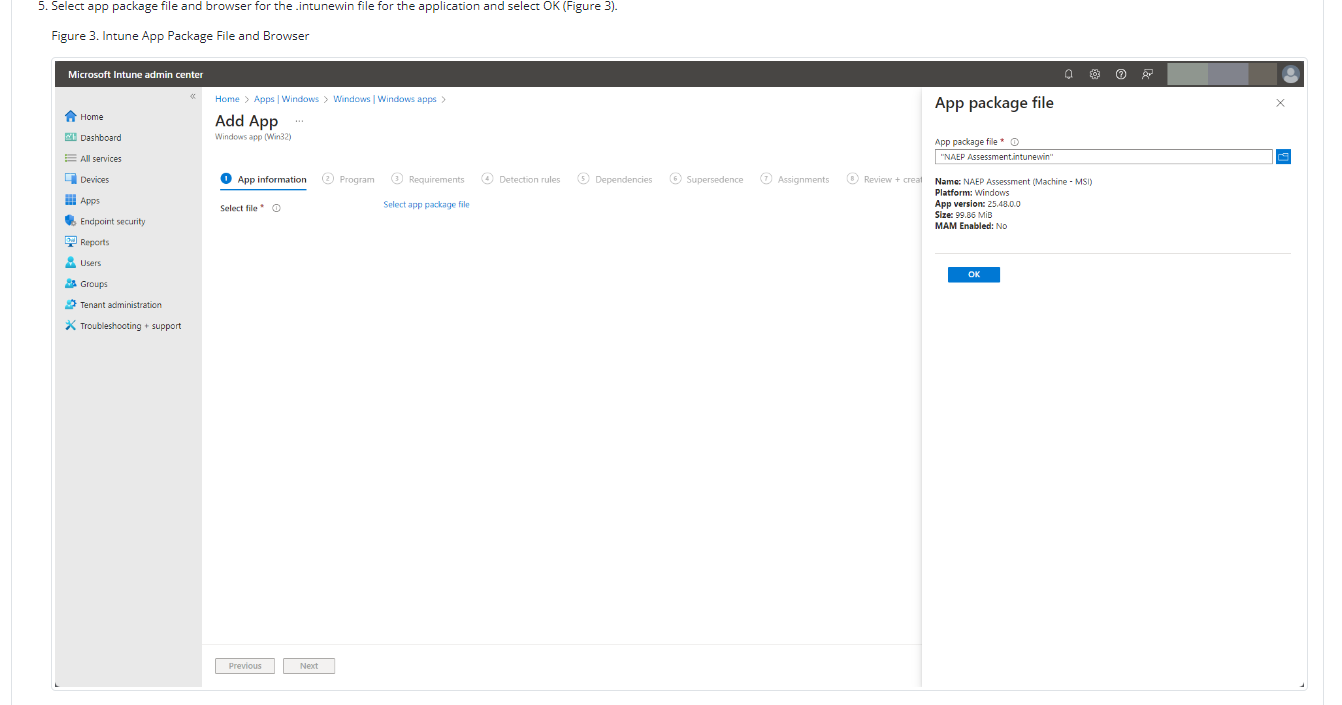Image resolution: width=1342 pixels, height=705 pixels.
Task: Click the Troubleshooting + support wrench icon
Action: click(71, 326)
